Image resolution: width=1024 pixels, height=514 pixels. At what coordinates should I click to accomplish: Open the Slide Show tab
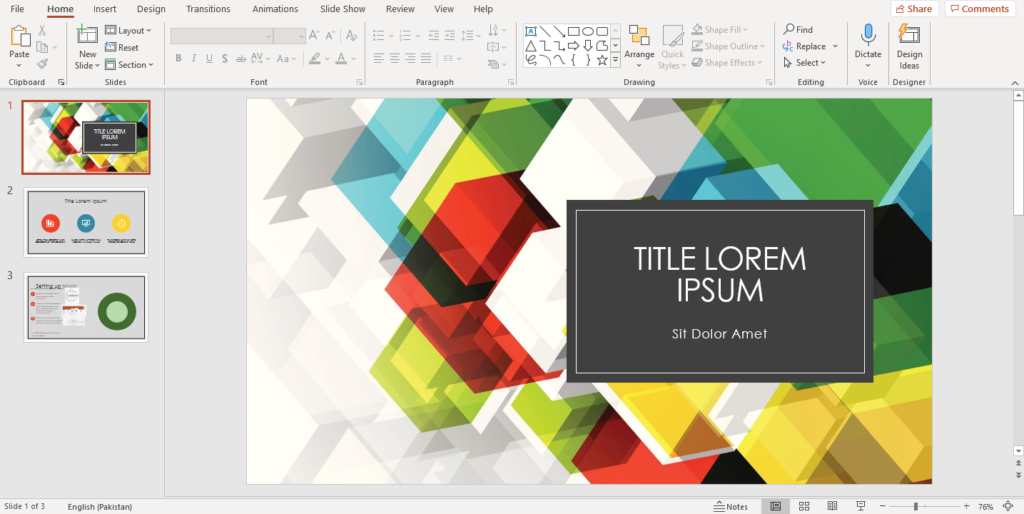point(342,9)
